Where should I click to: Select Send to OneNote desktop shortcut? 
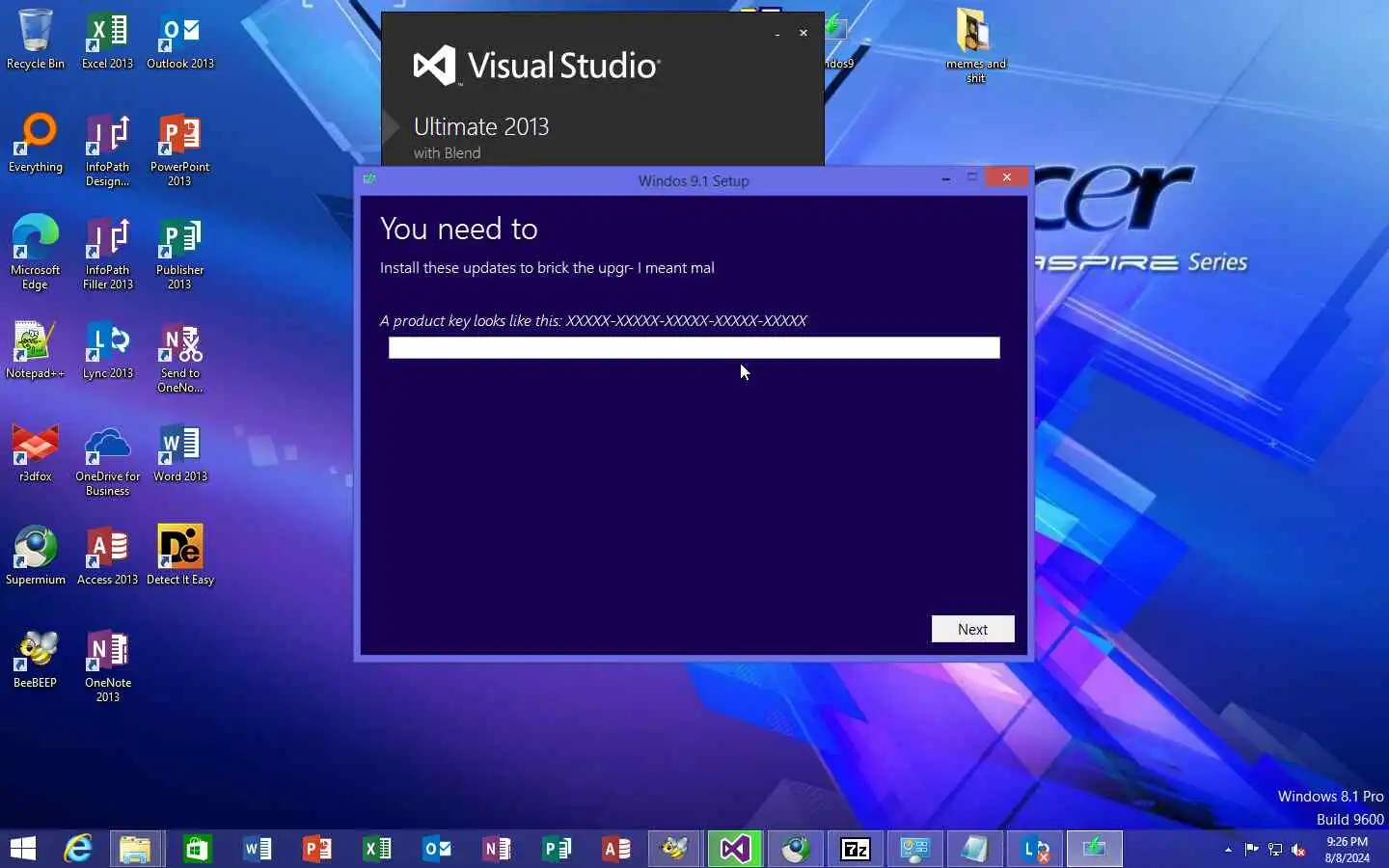pos(179,356)
